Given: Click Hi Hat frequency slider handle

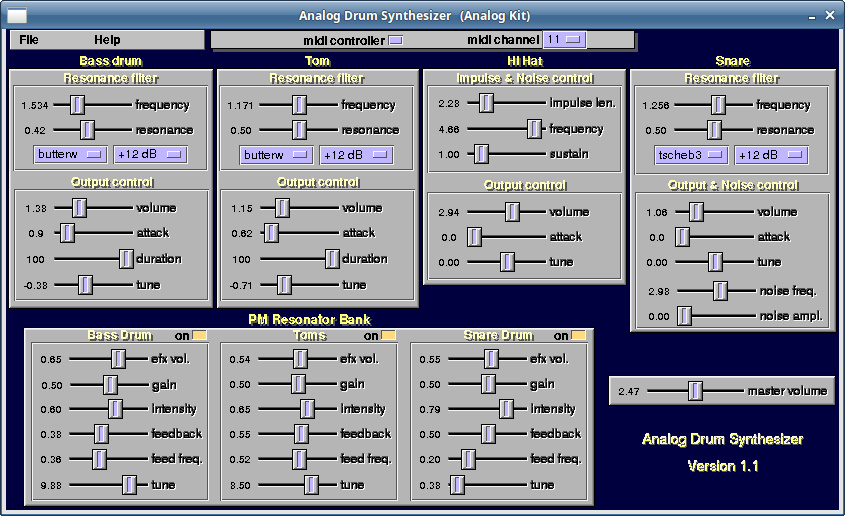Looking at the screenshot, I should click(x=534, y=129).
